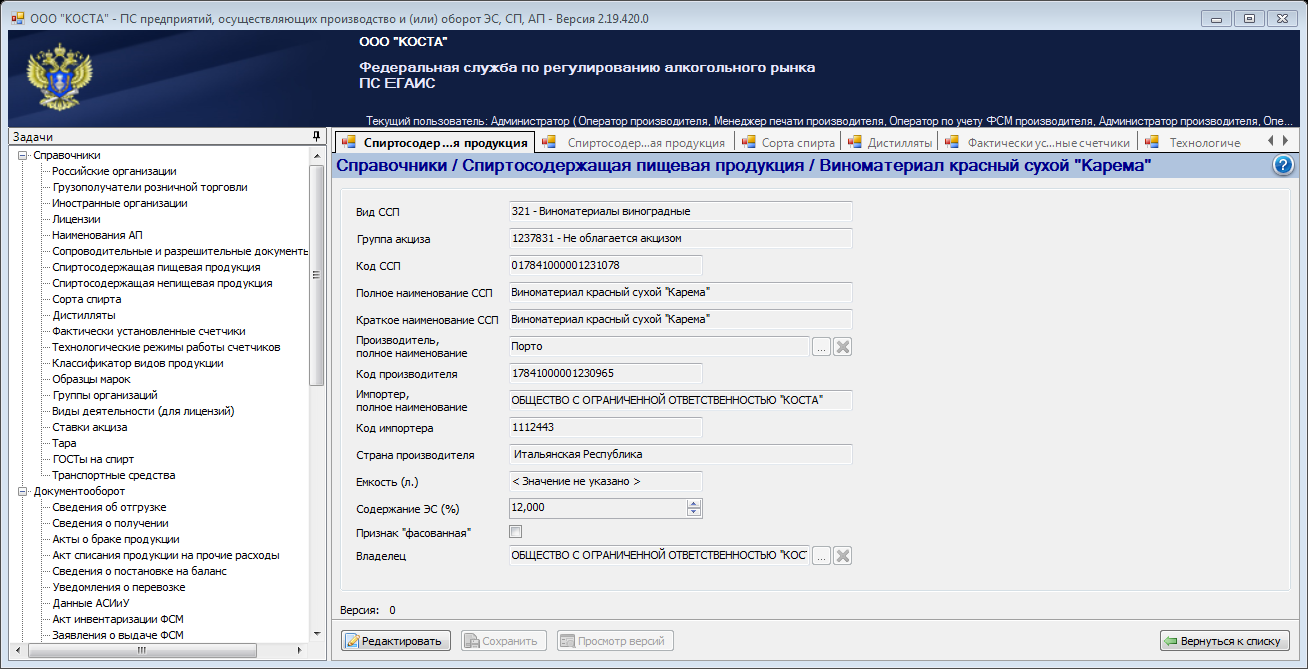Viewport: 1308px width, 669px height.
Task: Toggle the Признак "фасованная" checkbox
Action: click(x=516, y=531)
